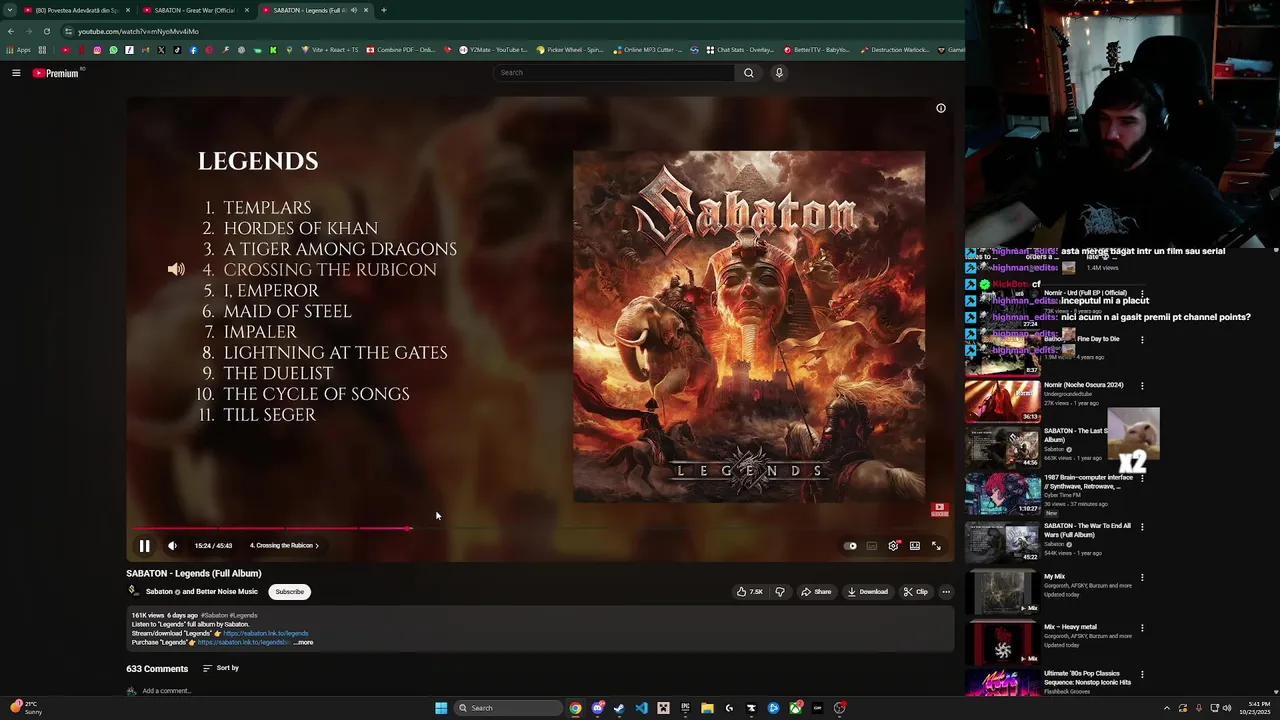Seek on the red video progress bar
1280x720 pixels.
270,528
